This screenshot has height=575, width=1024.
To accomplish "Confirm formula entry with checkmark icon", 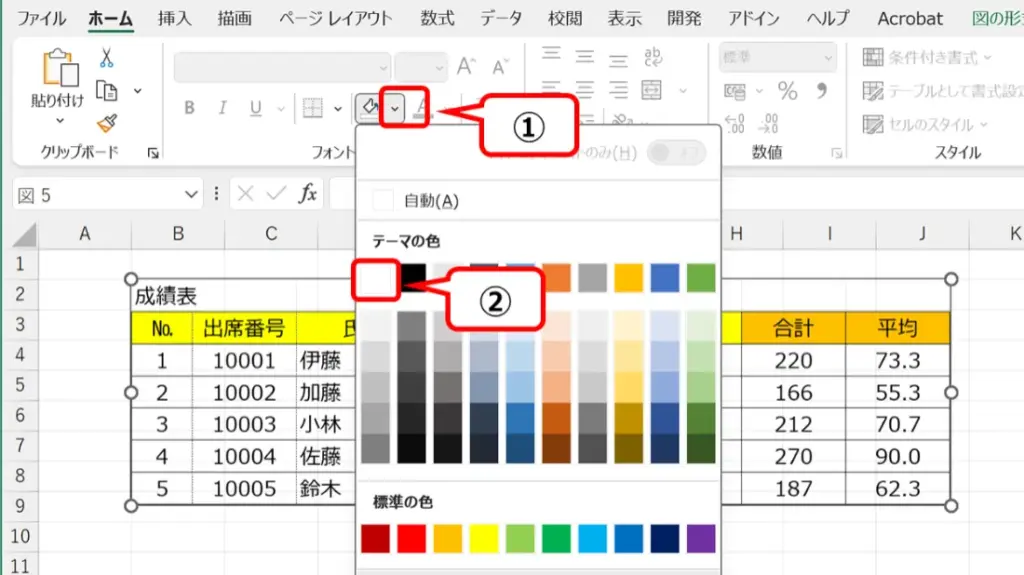I will [x=276, y=194].
